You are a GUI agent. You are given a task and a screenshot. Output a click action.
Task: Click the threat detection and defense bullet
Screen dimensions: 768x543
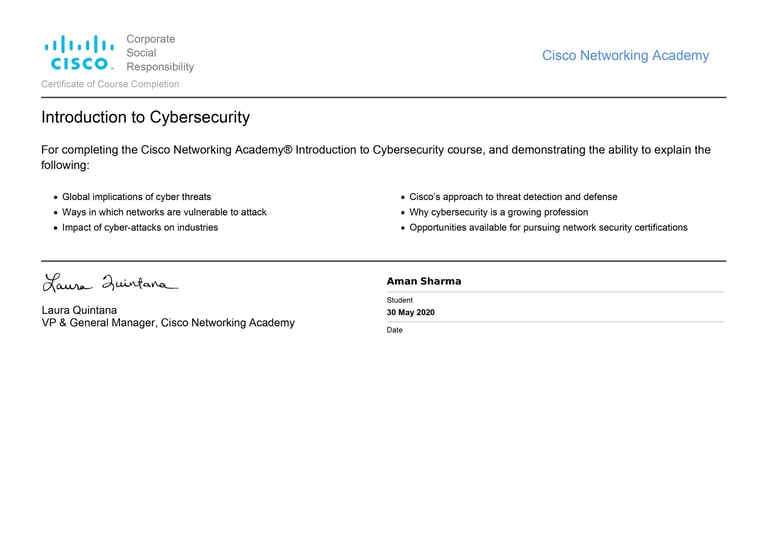[x=513, y=197]
